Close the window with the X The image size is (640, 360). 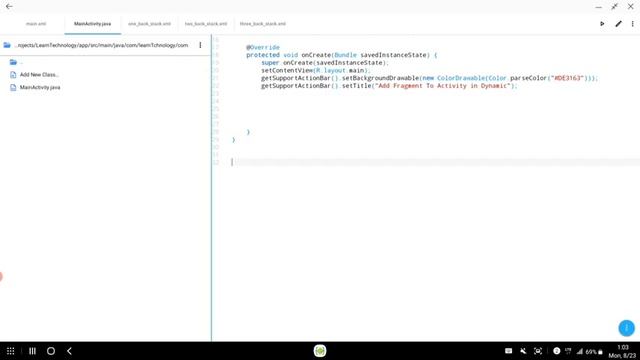[631, 7]
